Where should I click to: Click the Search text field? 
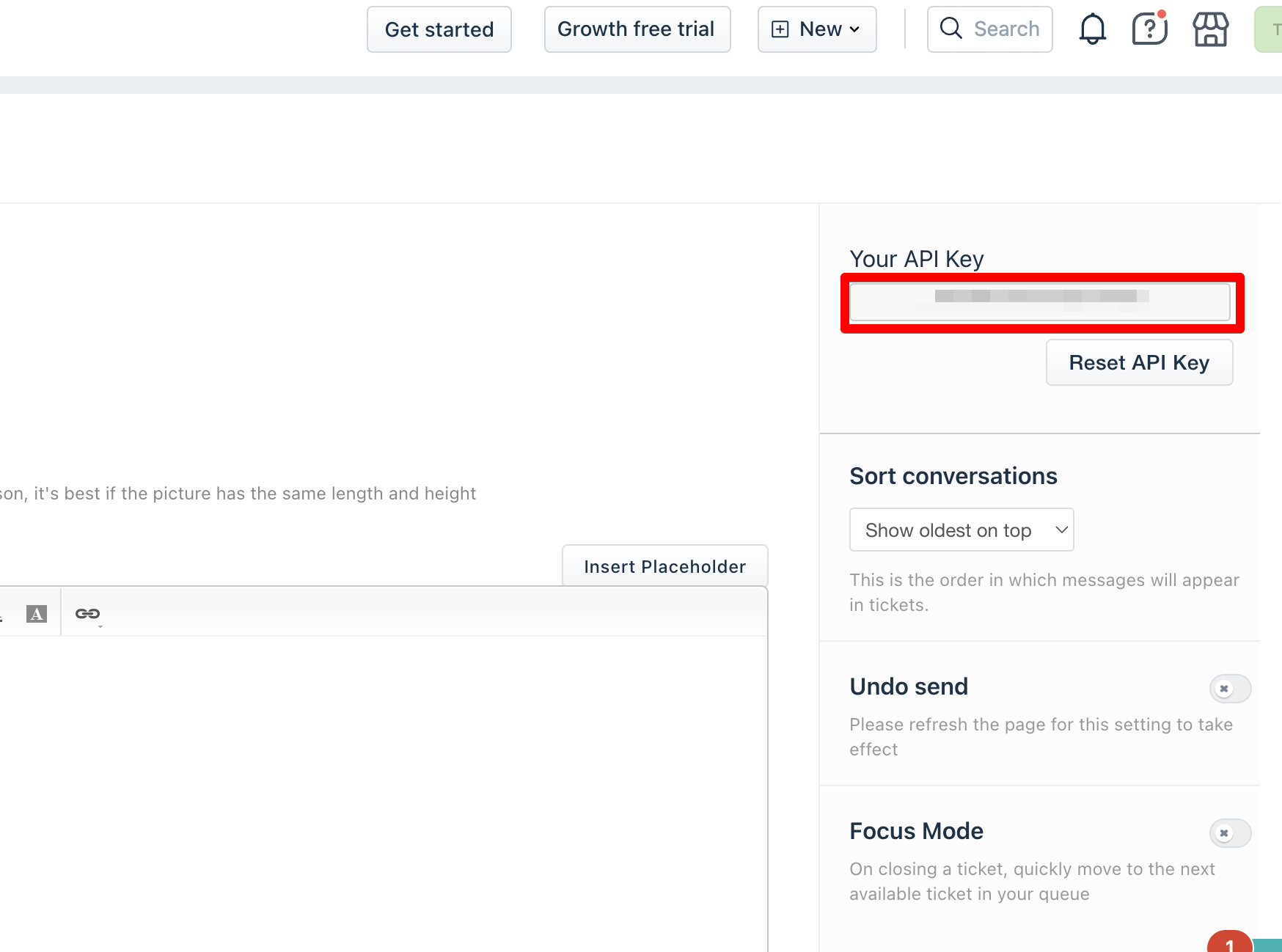coord(1007,29)
